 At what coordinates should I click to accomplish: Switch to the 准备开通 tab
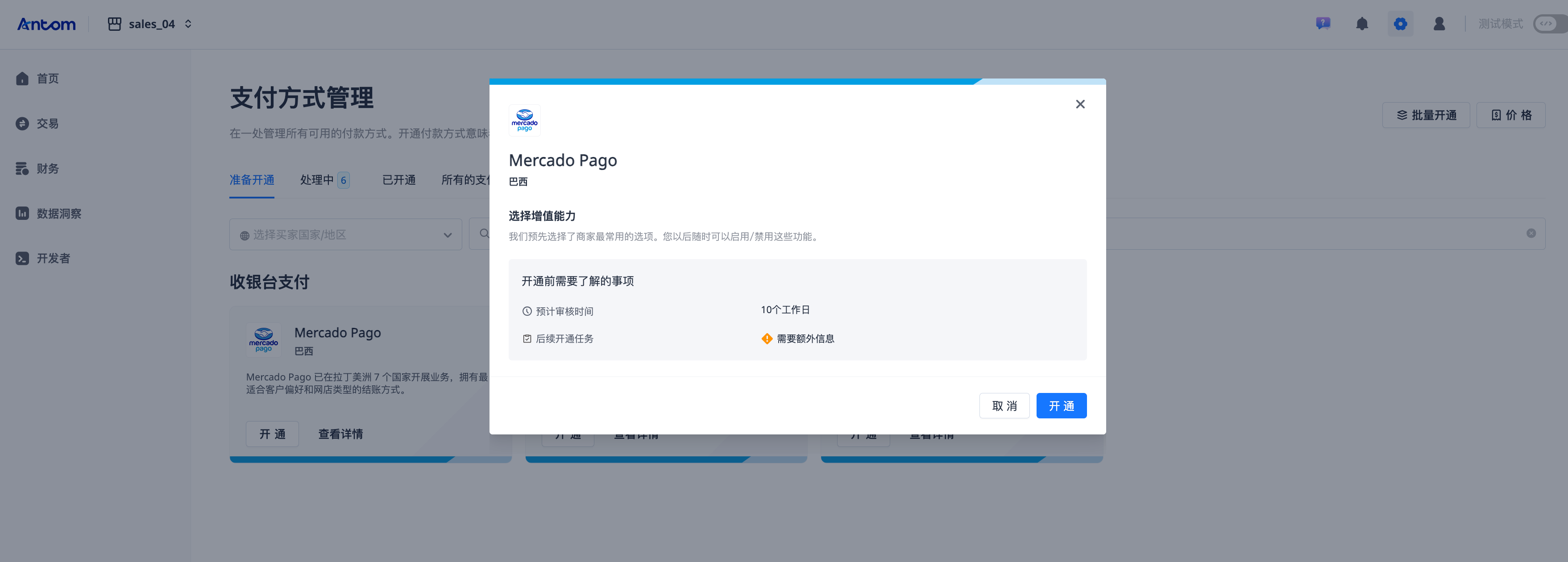[x=251, y=180]
